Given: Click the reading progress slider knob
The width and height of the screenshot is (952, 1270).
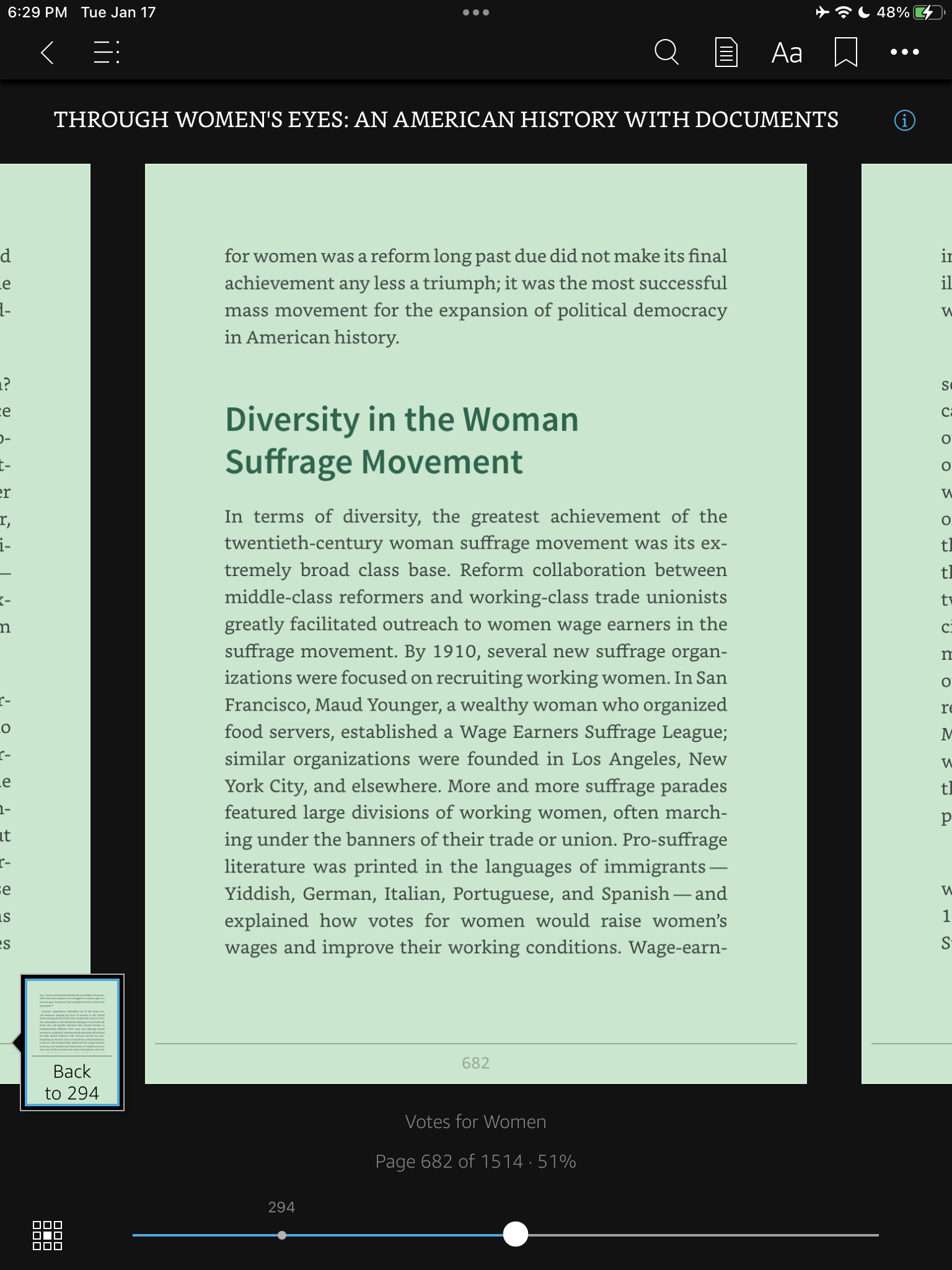Looking at the screenshot, I should (515, 1234).
